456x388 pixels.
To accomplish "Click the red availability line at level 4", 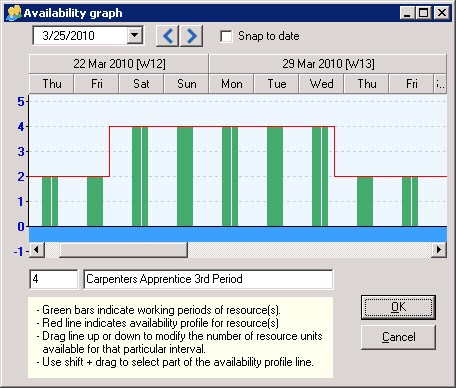I will [222, 127].
